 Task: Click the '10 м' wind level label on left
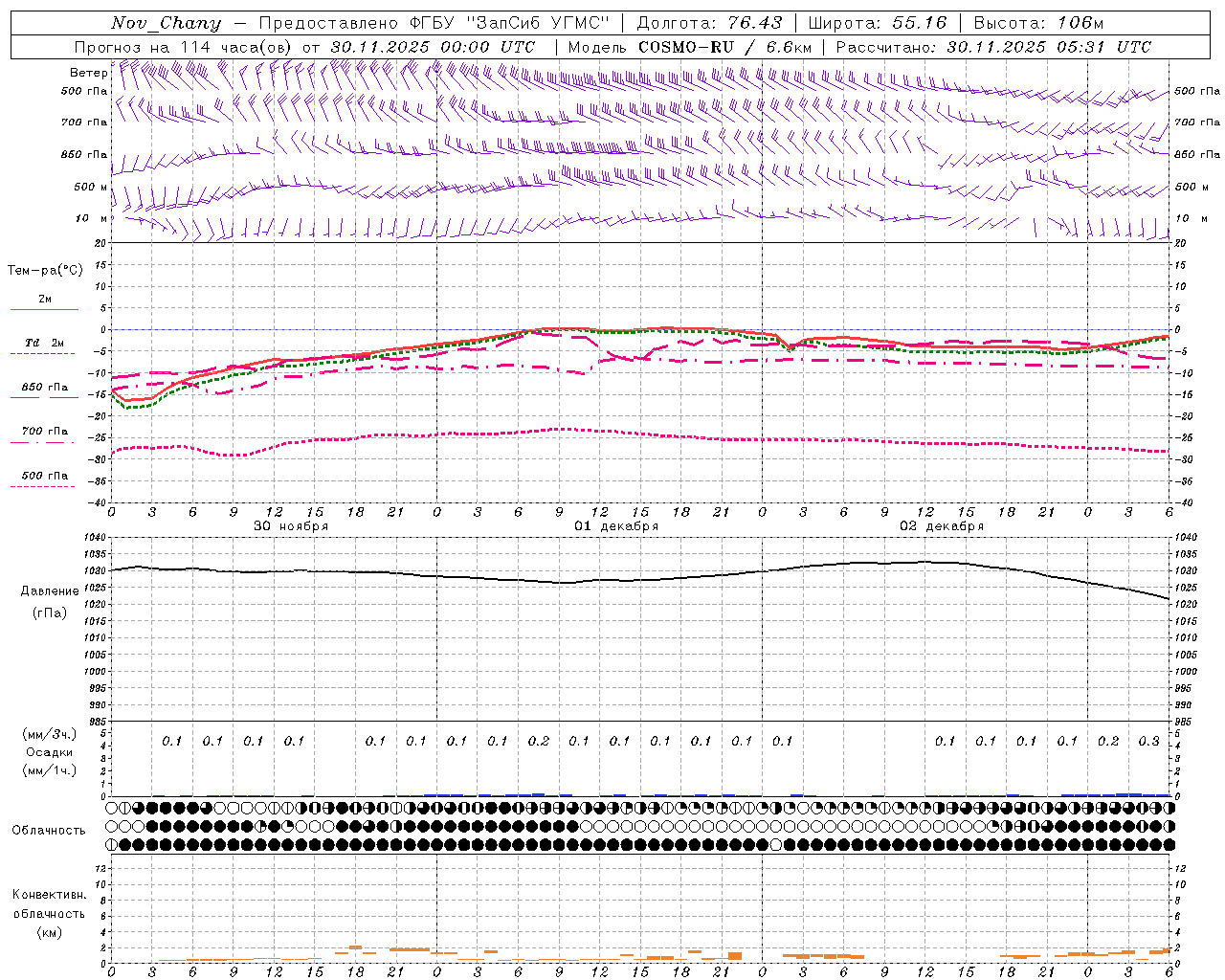point(91,218)
